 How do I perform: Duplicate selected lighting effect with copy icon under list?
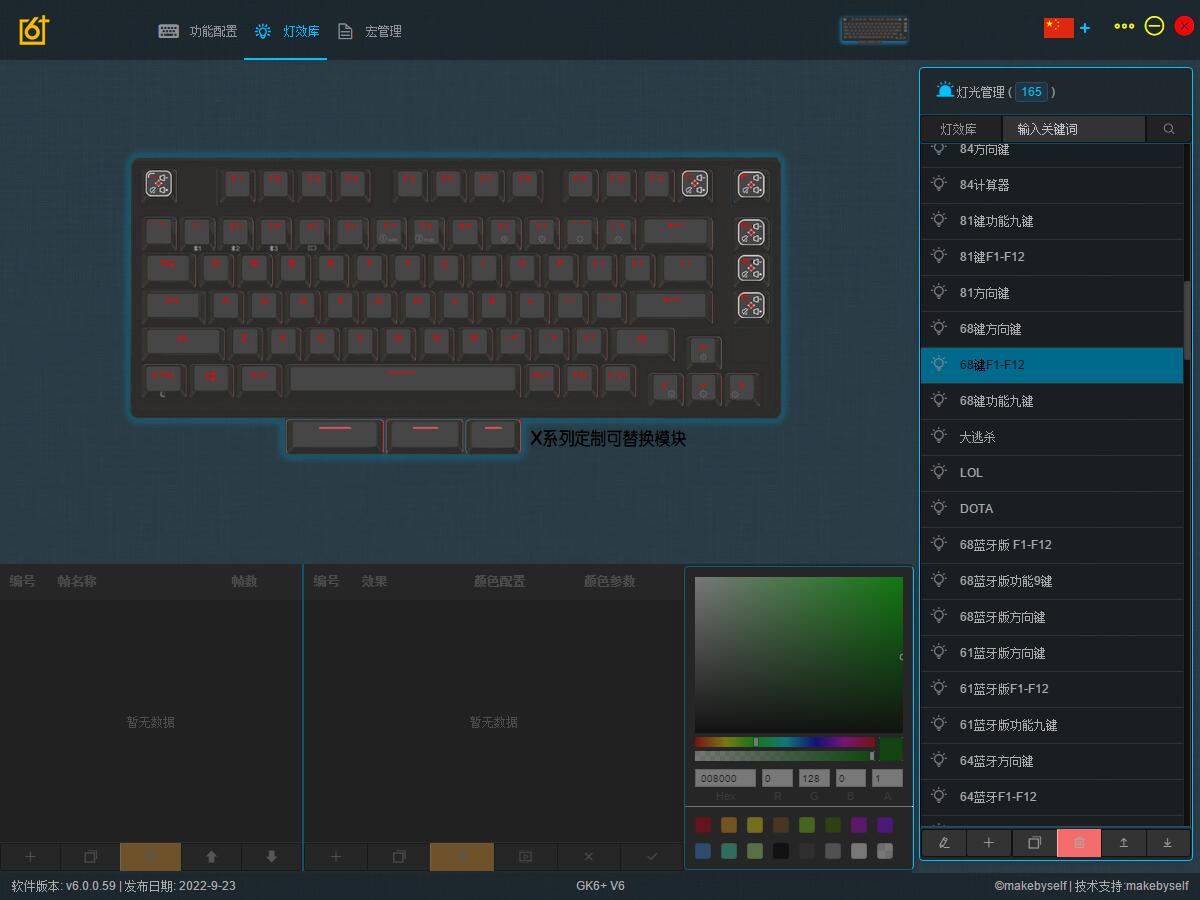pyautogui.click(x=1034, y=843)
